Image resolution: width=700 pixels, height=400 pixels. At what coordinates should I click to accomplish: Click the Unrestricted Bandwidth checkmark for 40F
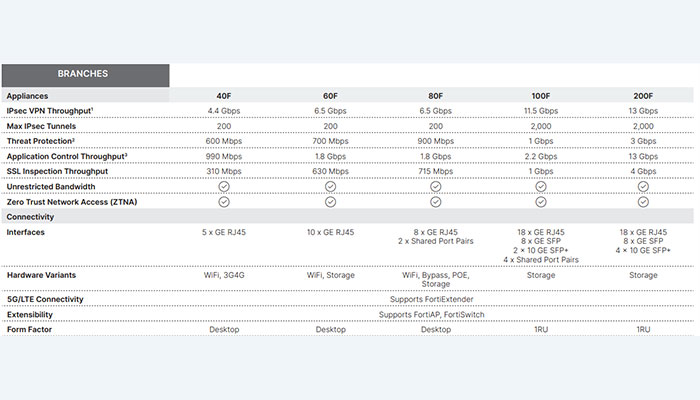(x=224, y=186)
